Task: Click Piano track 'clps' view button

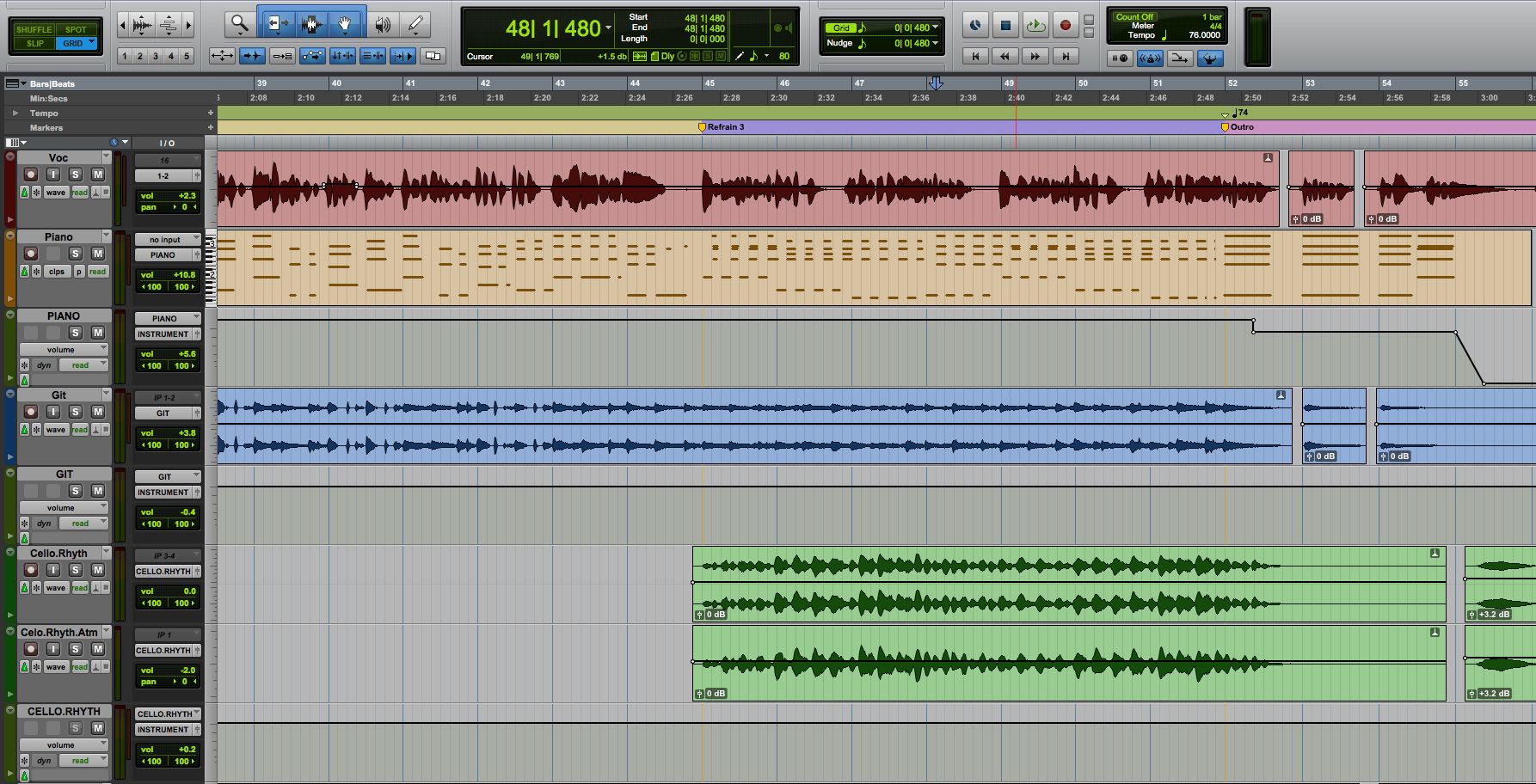Action: click(x=56, y=272)
